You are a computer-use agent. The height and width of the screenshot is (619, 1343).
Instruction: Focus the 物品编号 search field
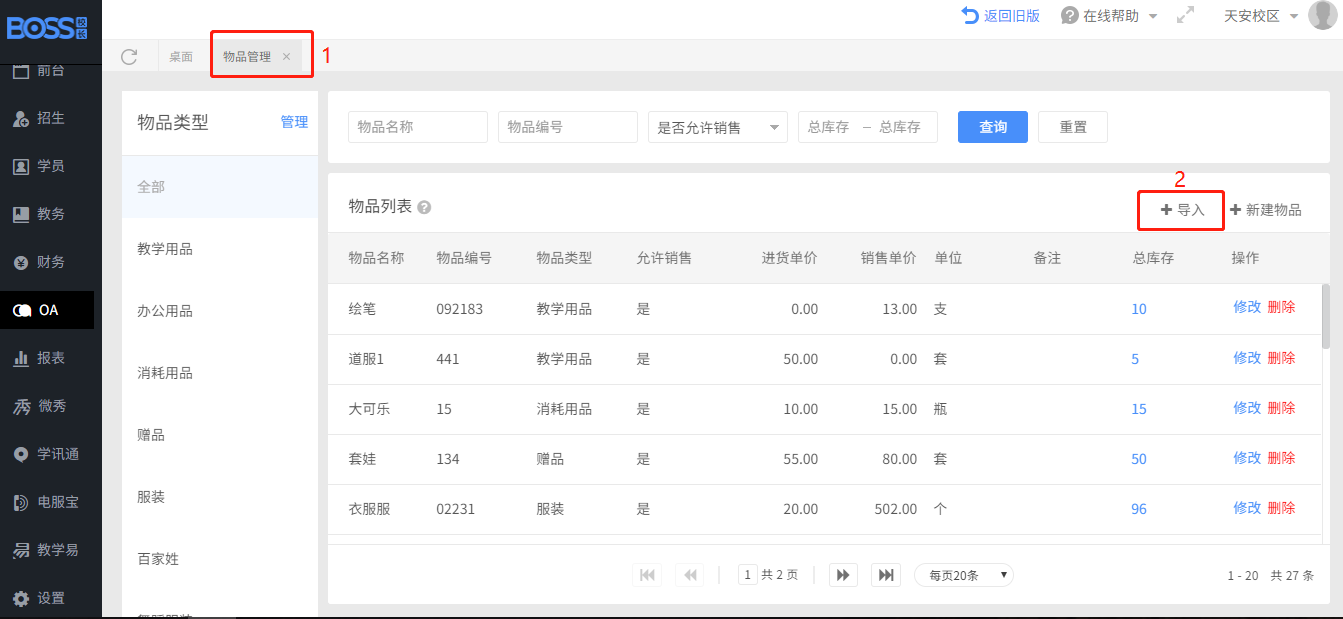568,127
